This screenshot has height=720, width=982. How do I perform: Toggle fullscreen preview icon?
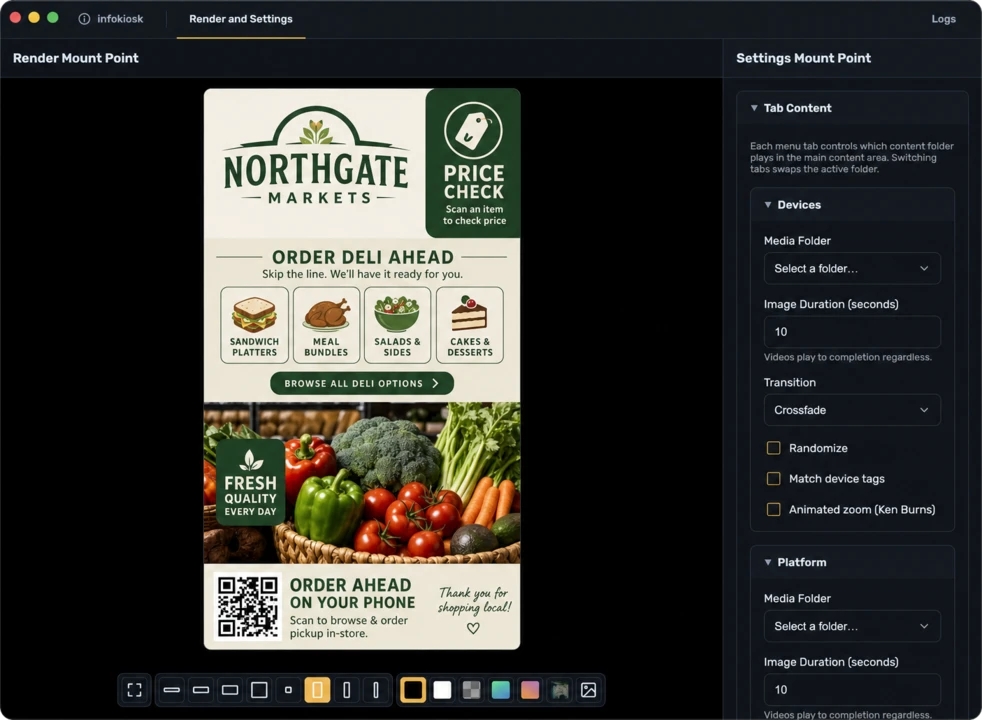[135, 690]
